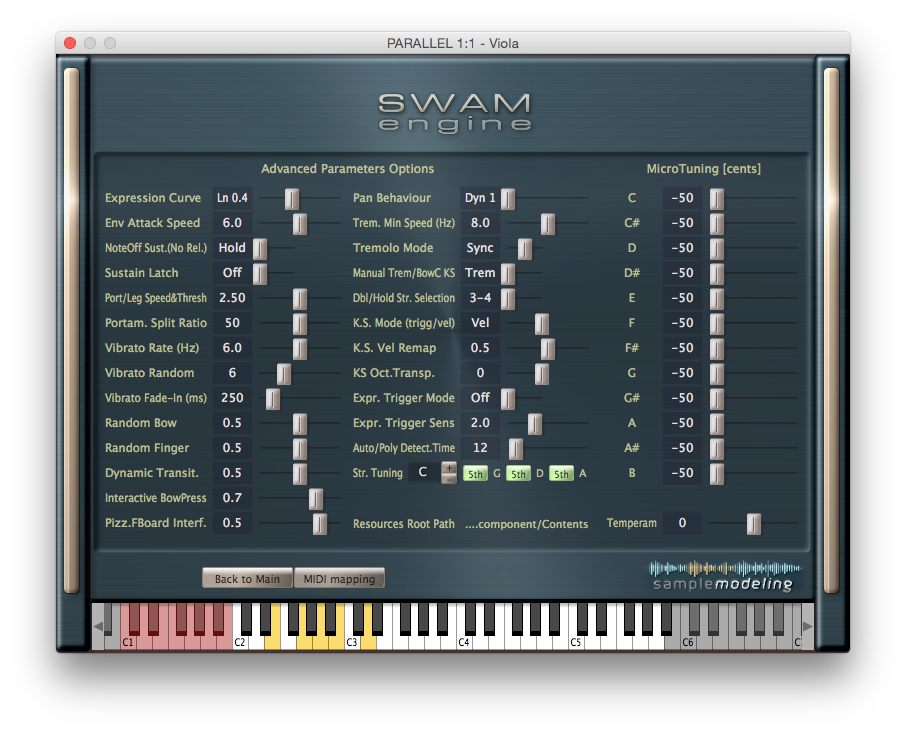Click the 5th tuning icon between D and A
The width and height of the screenshot is (906, 733).
(x=561, y=473)
